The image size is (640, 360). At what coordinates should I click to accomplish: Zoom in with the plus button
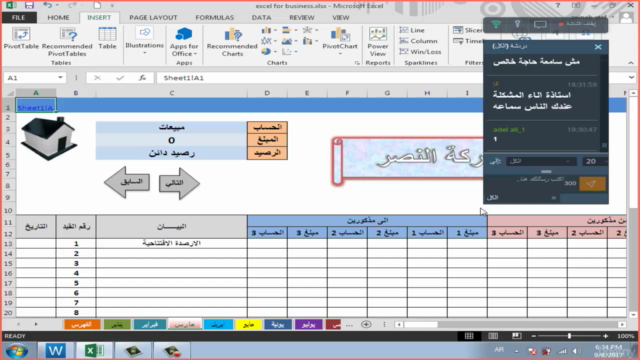[605, 336]
